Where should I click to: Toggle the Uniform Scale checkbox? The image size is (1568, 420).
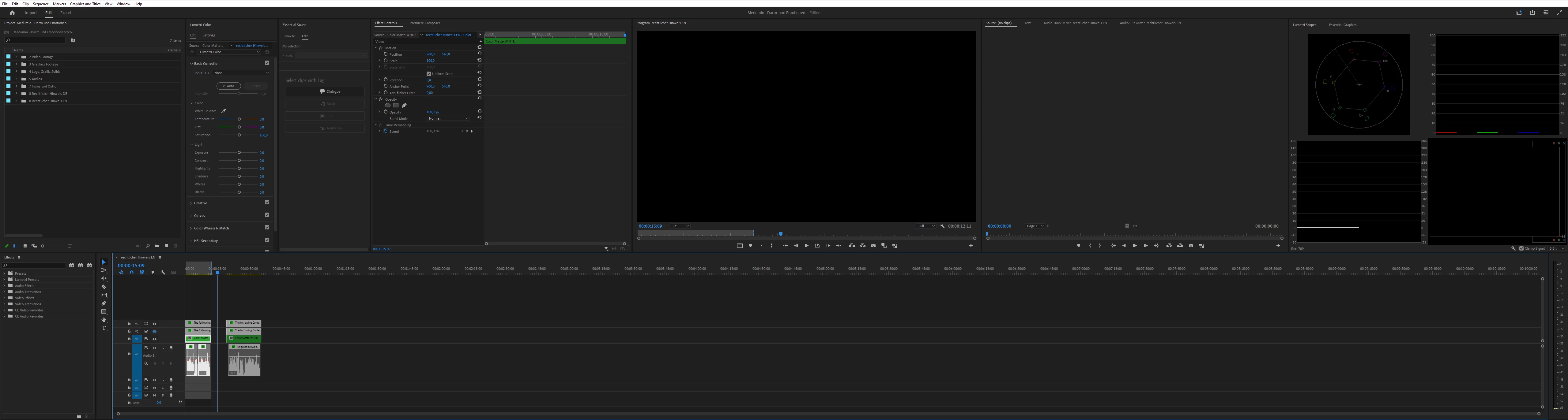[x=428, y=73]
